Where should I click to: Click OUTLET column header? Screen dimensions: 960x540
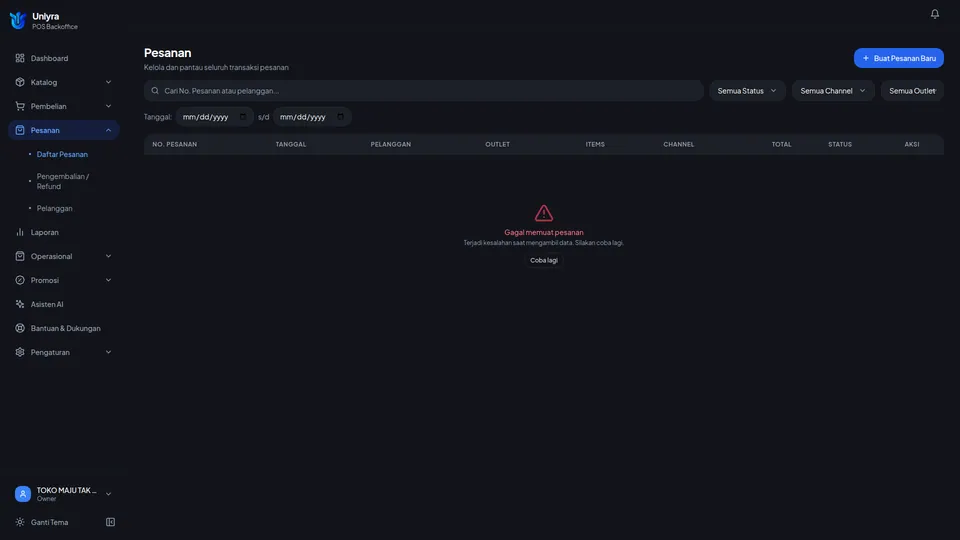pyautogui.click(x=497, y=144)
